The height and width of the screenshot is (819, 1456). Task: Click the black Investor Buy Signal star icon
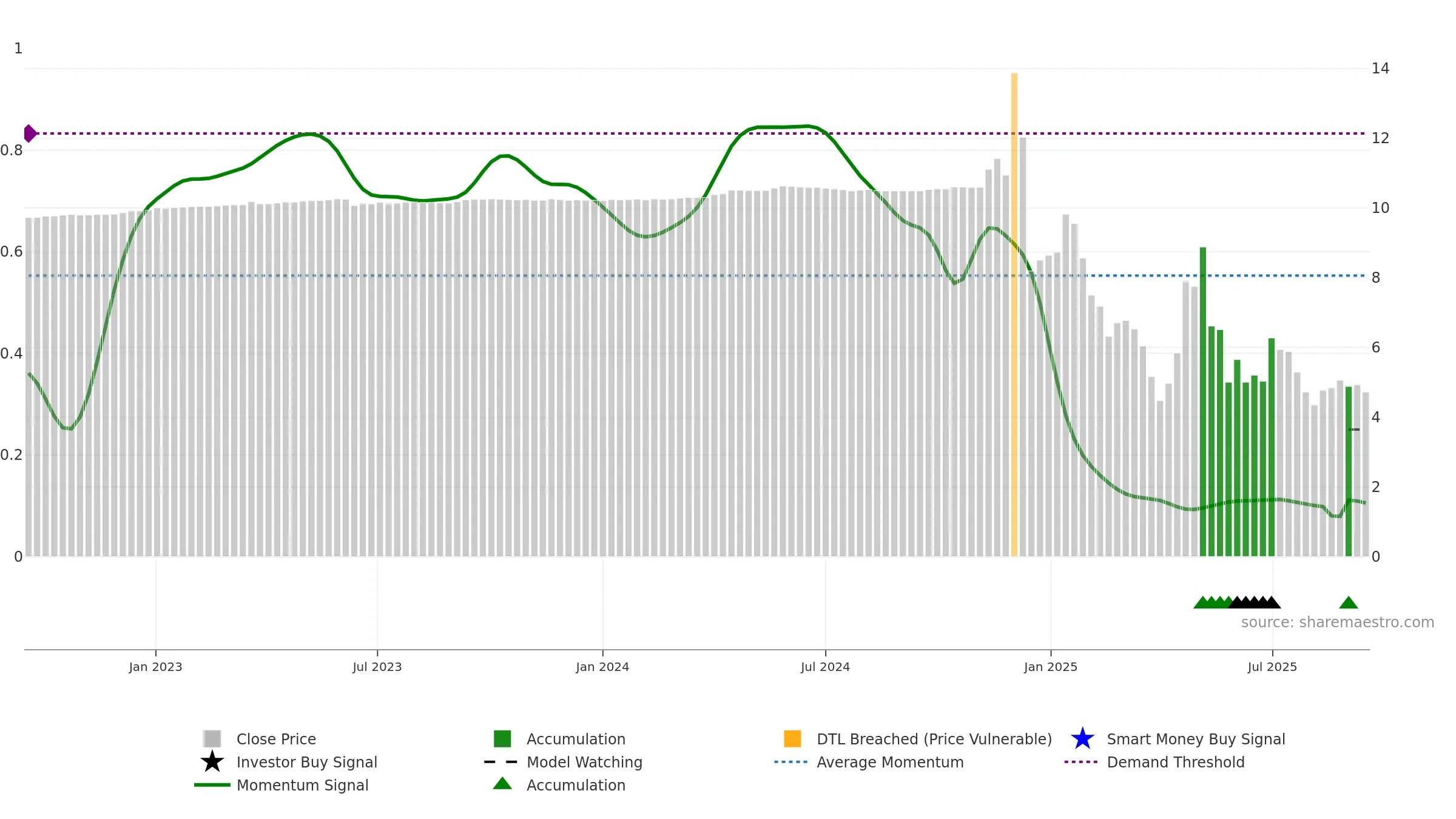pos(212,761)
